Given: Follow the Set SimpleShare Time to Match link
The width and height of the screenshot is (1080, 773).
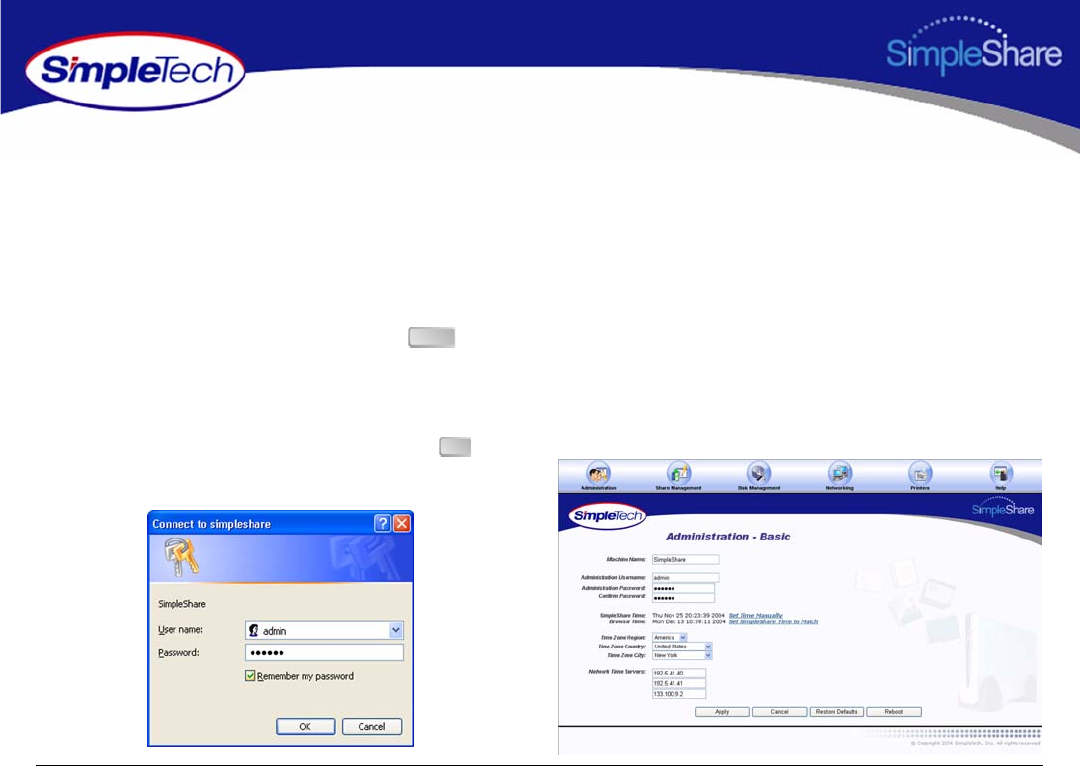Looking at the screenshot, I should 773,621.
